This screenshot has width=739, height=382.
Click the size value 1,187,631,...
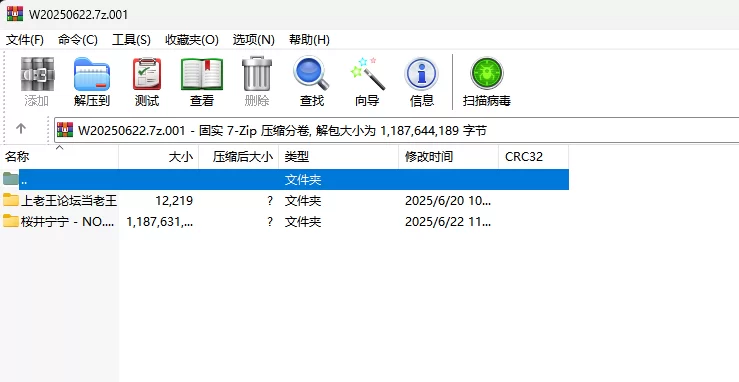coord(160,221)
